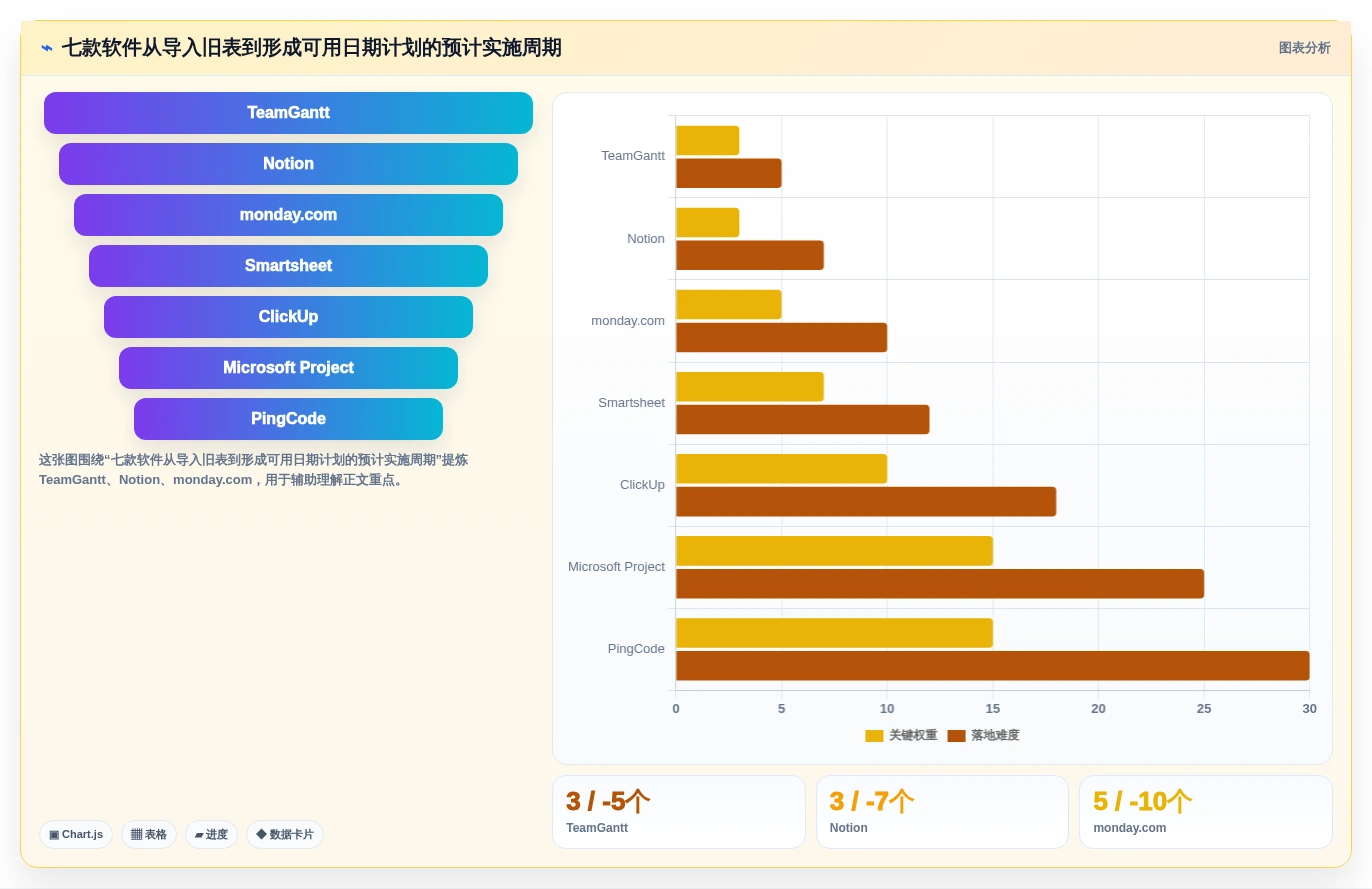Click the monday.com brown 落地难度 bar

pos(781,337)
